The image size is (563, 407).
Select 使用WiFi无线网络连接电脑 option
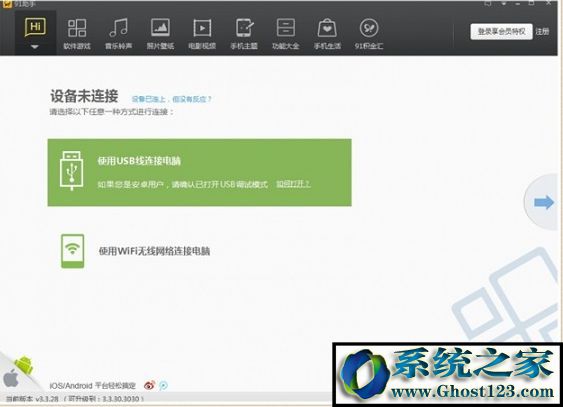click(x=154, y=251)
